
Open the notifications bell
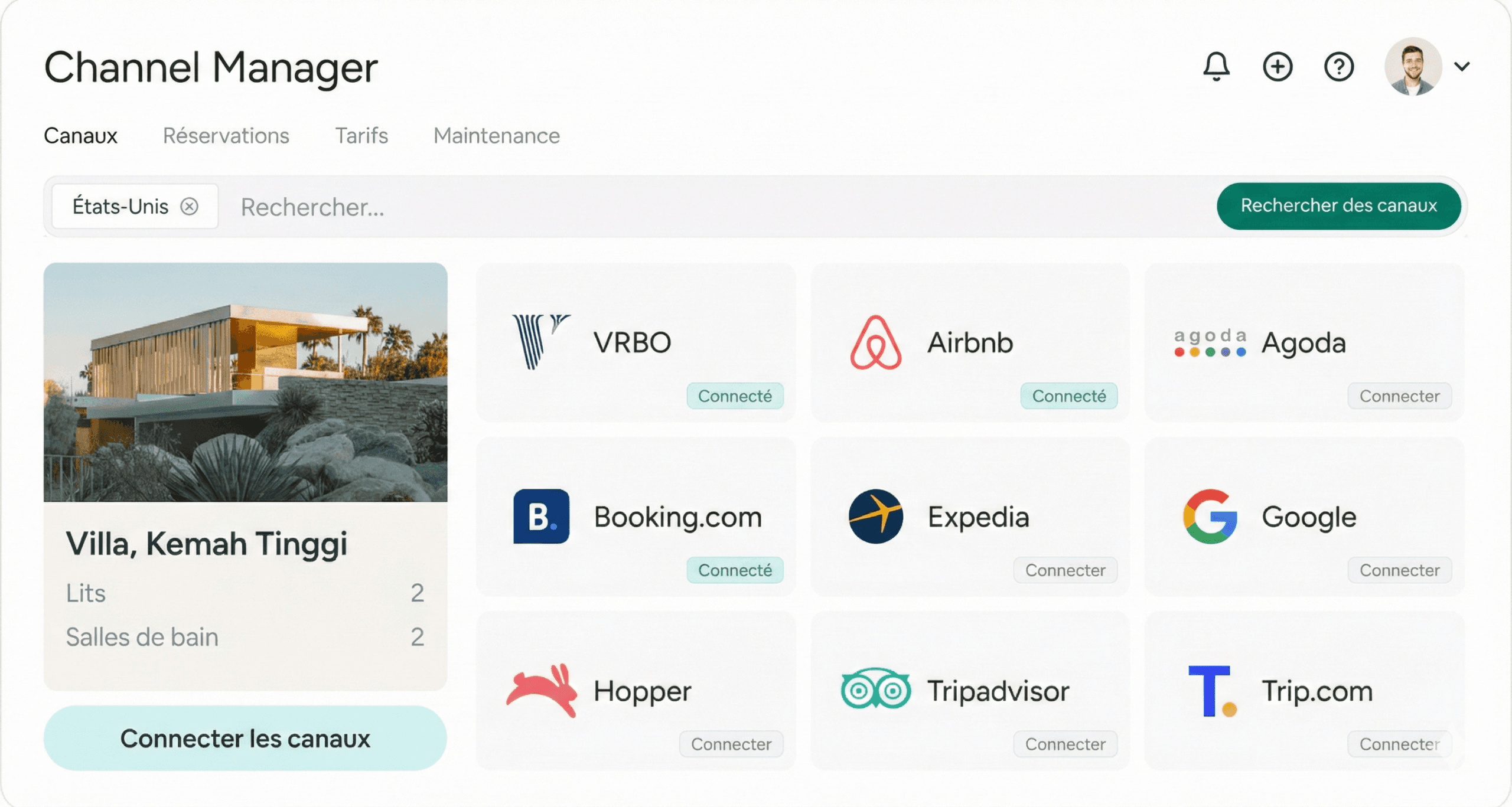coord(1216,66)
